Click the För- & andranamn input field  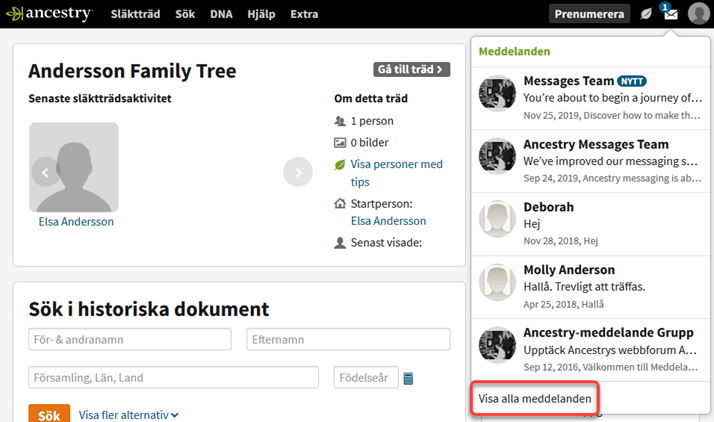point(130,339)
